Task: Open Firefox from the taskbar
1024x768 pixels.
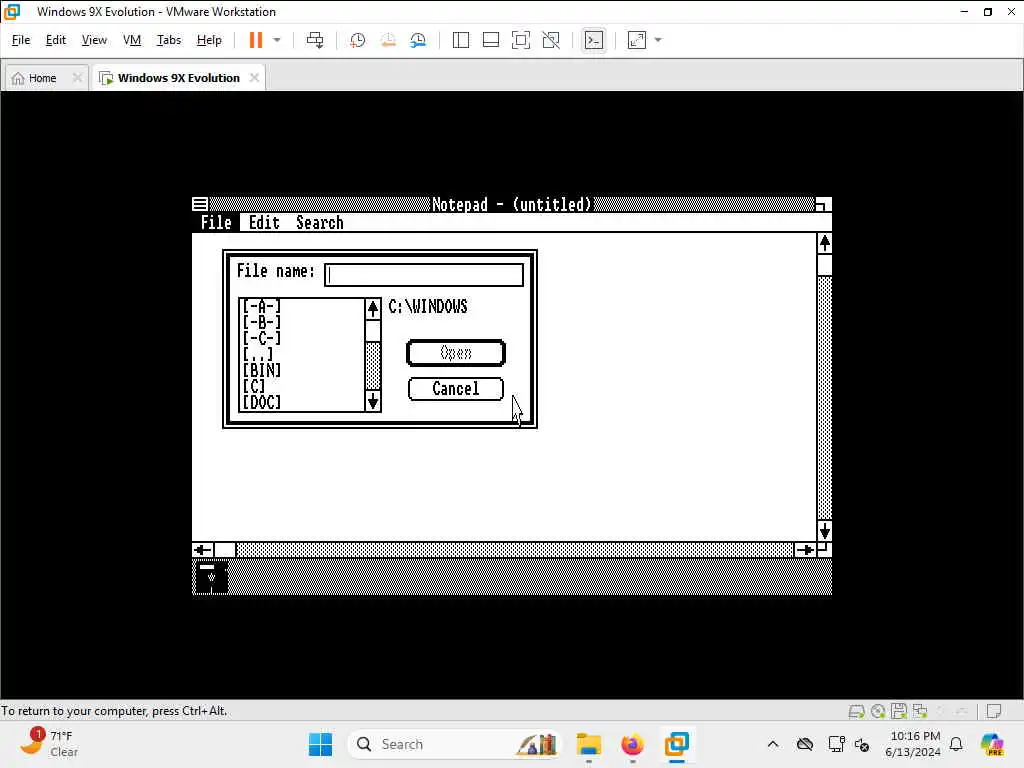Action: click(632, 744)
